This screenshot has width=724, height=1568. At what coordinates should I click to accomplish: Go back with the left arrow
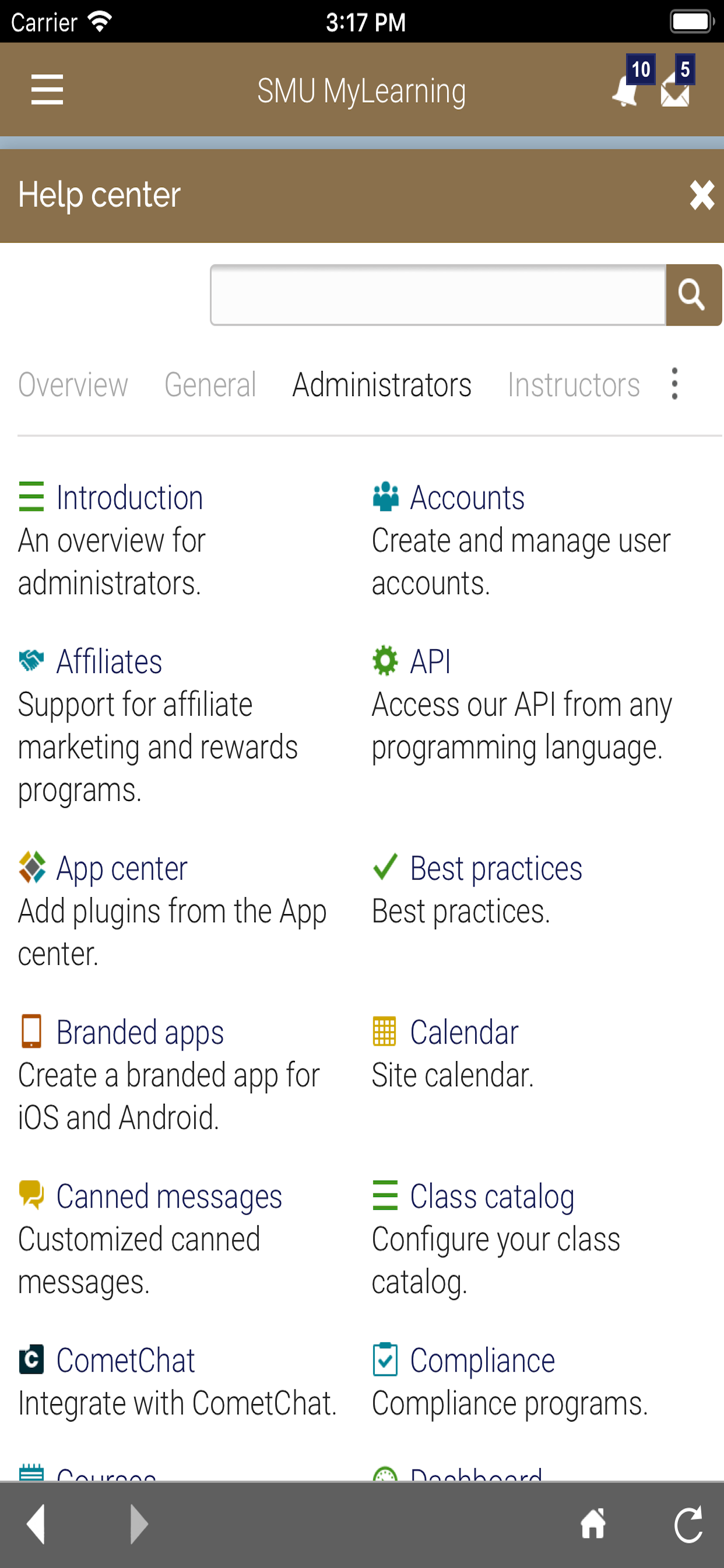[x=37, y=1525]
